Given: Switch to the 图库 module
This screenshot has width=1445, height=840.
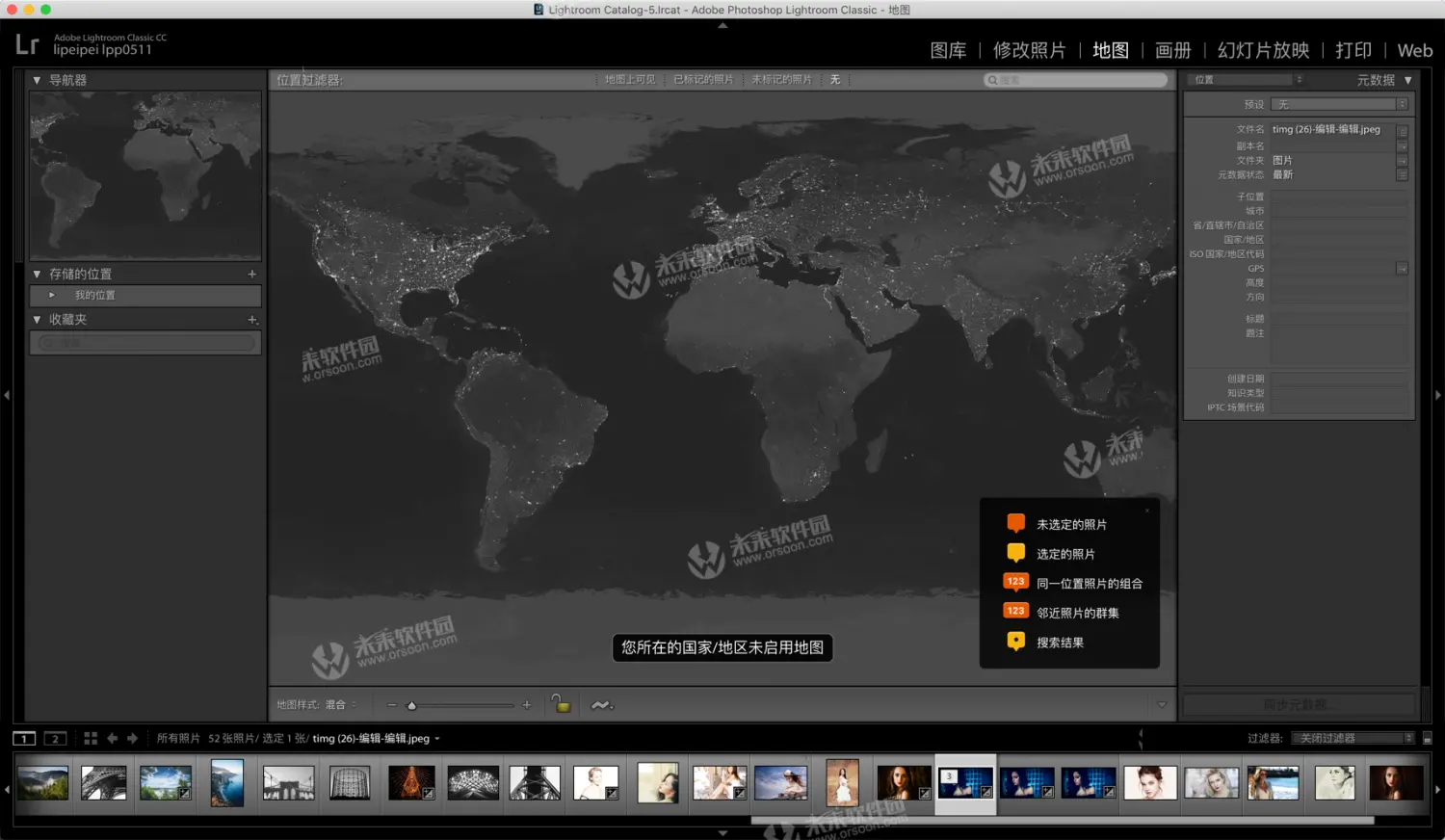Looking at the screenshot, I should coord(948,50).
